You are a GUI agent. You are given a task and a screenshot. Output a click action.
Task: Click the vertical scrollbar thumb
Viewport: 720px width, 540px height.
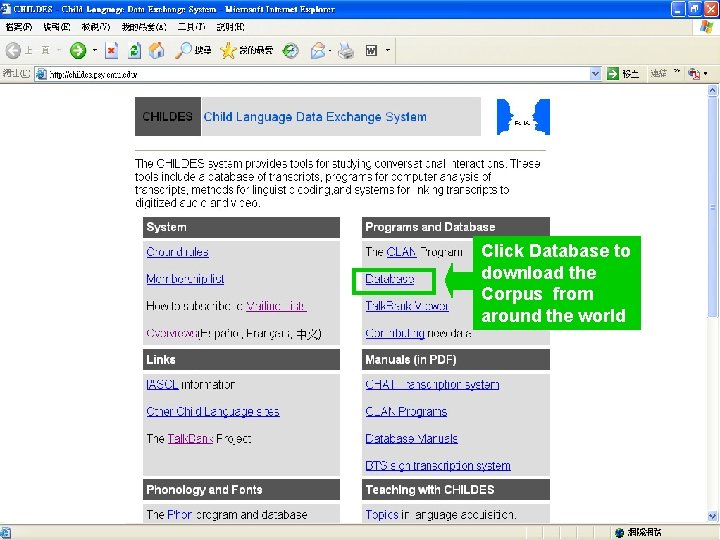click(x=713, y=207)
